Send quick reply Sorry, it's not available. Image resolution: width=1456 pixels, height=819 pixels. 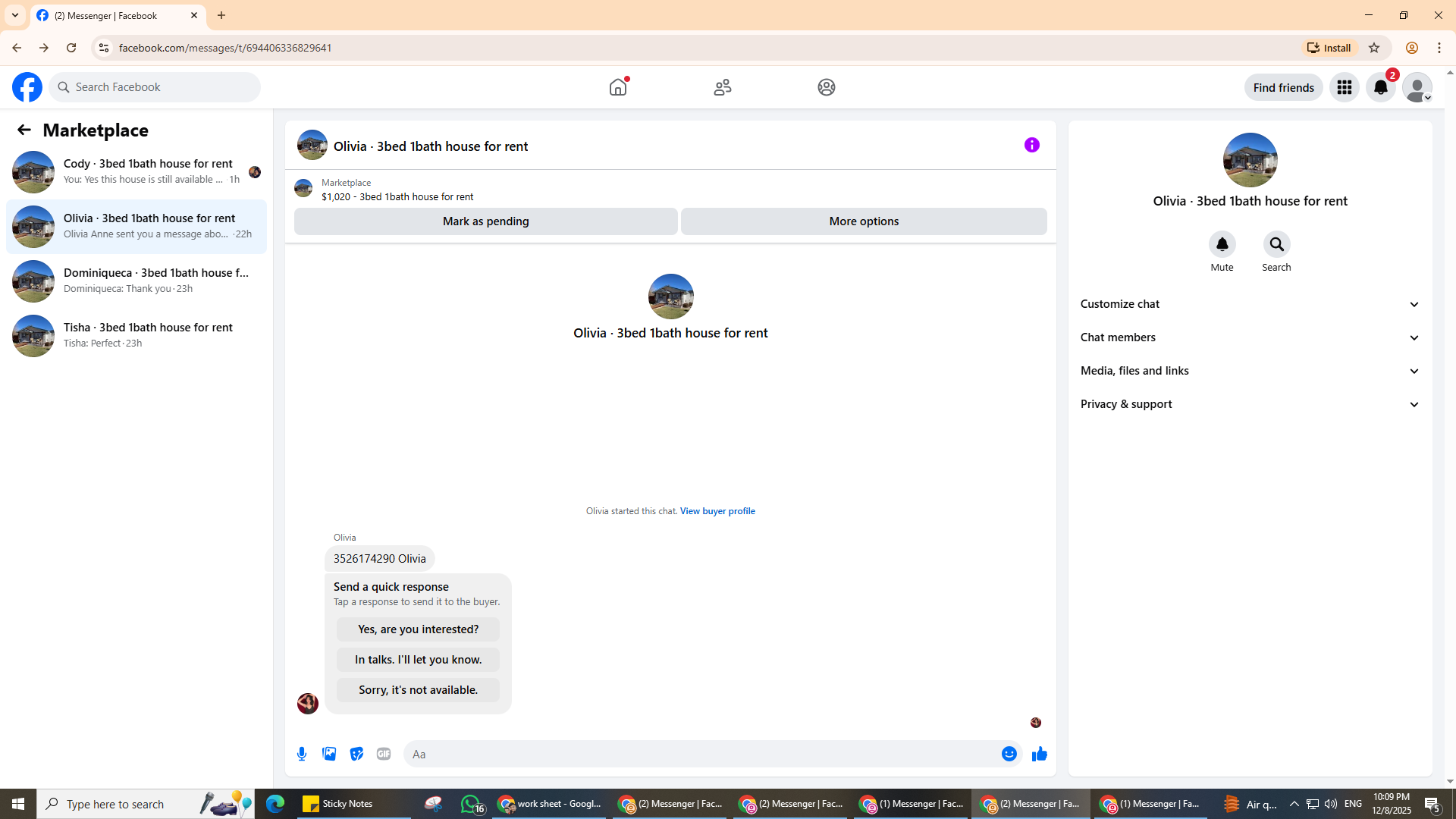tap(418, 690)
